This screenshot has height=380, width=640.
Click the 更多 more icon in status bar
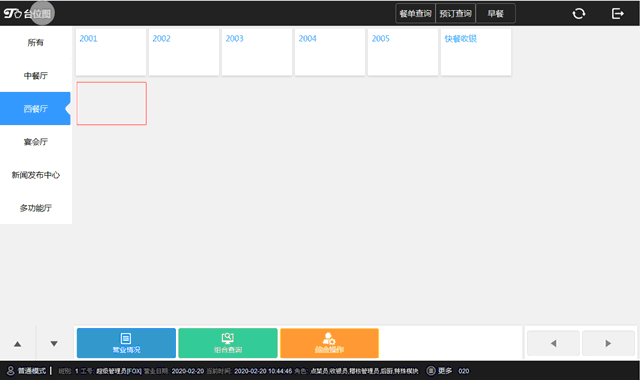[431, 371]
